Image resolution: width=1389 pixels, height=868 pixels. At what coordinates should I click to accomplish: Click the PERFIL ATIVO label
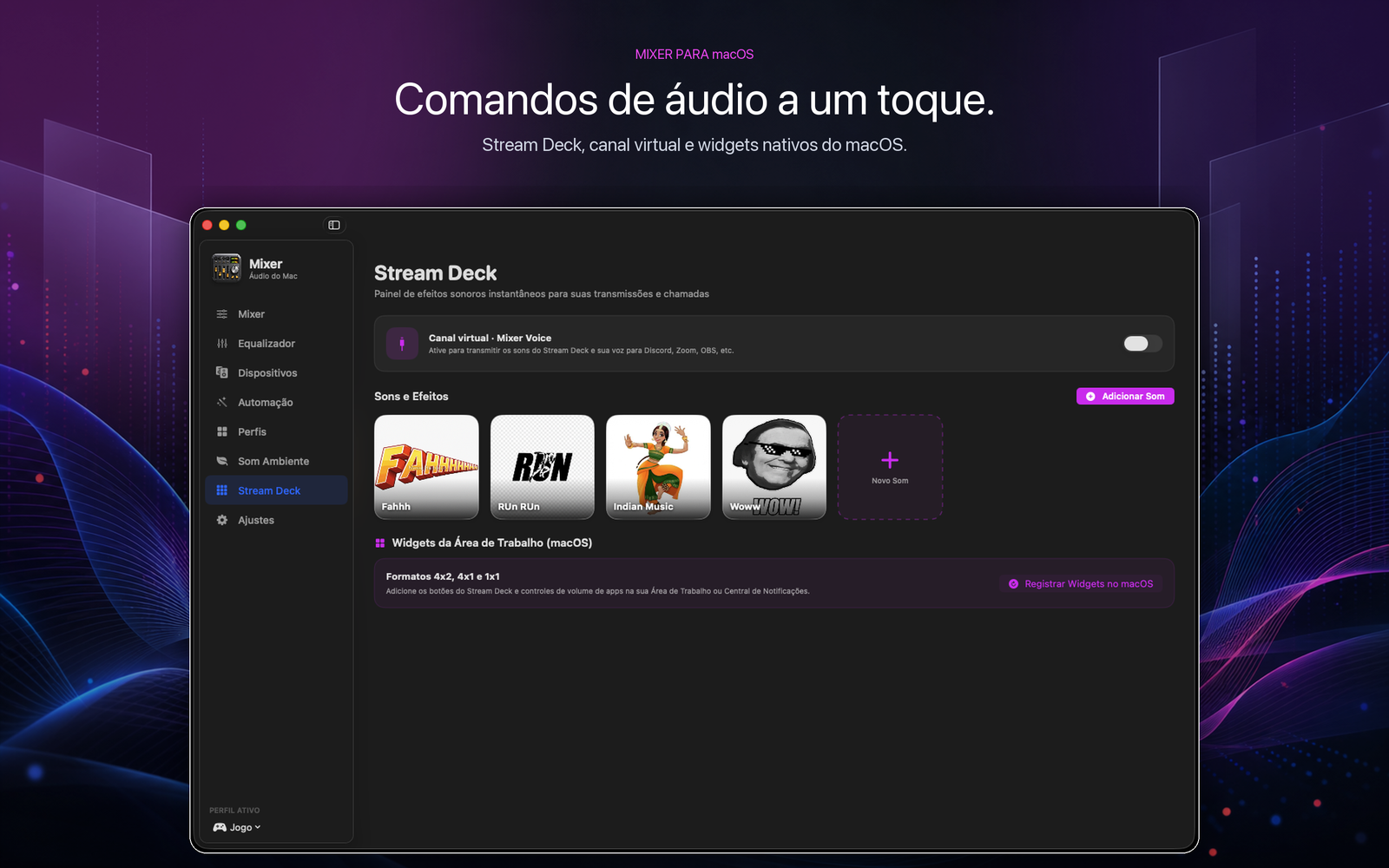point(234,811)
